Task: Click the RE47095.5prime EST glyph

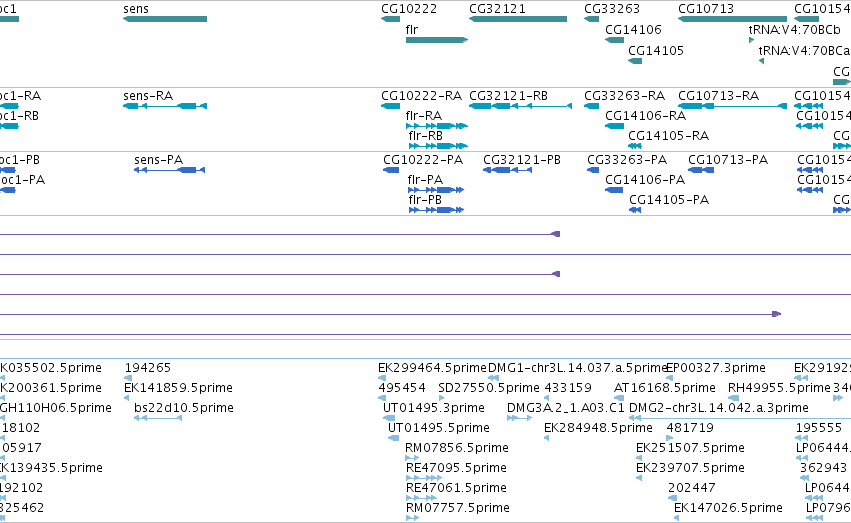Action: pos(424,478)
